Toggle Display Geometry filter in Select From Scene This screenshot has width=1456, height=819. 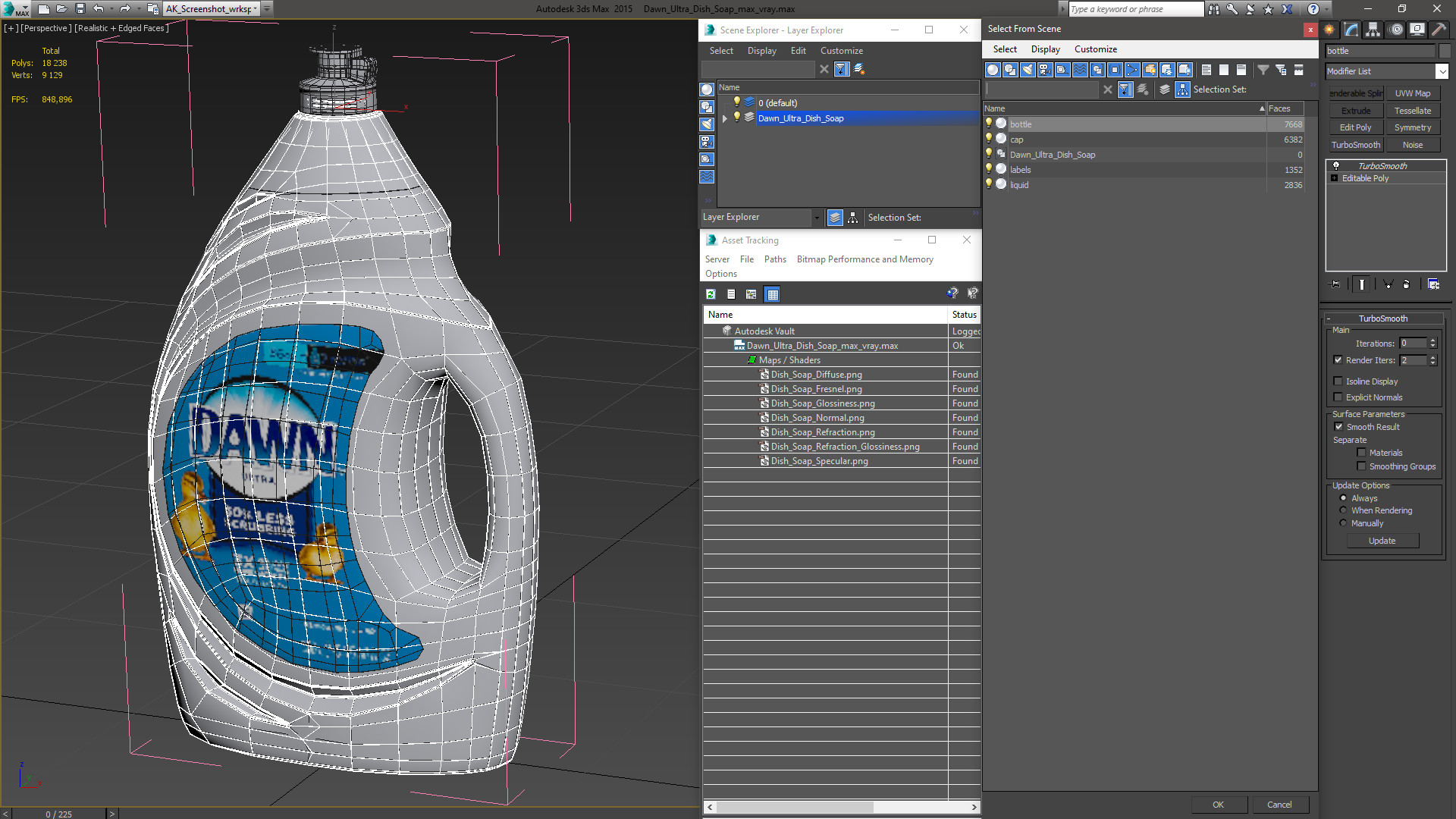click(x=993, y=70)
